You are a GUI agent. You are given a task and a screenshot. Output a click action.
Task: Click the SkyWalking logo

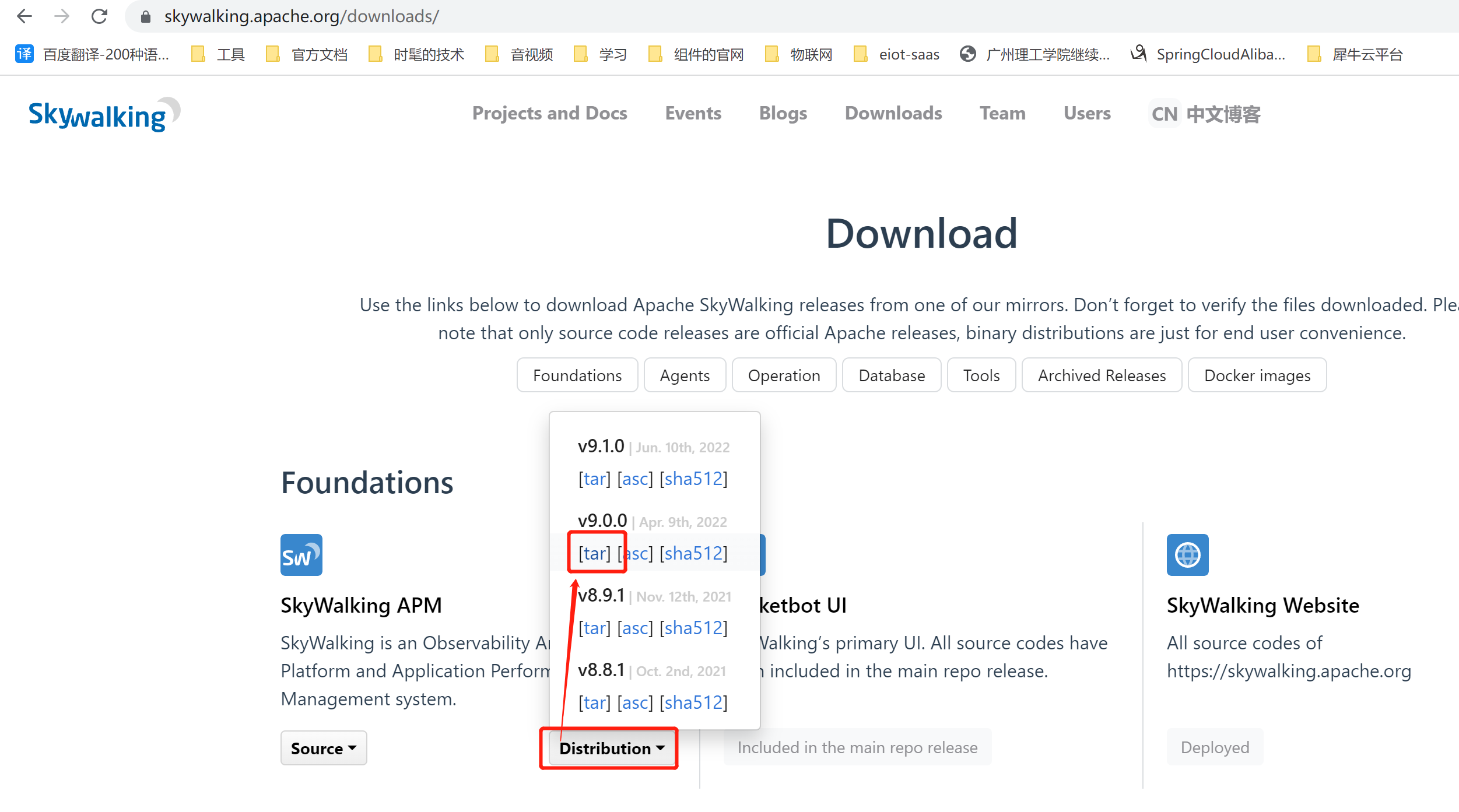pos(105,114)
